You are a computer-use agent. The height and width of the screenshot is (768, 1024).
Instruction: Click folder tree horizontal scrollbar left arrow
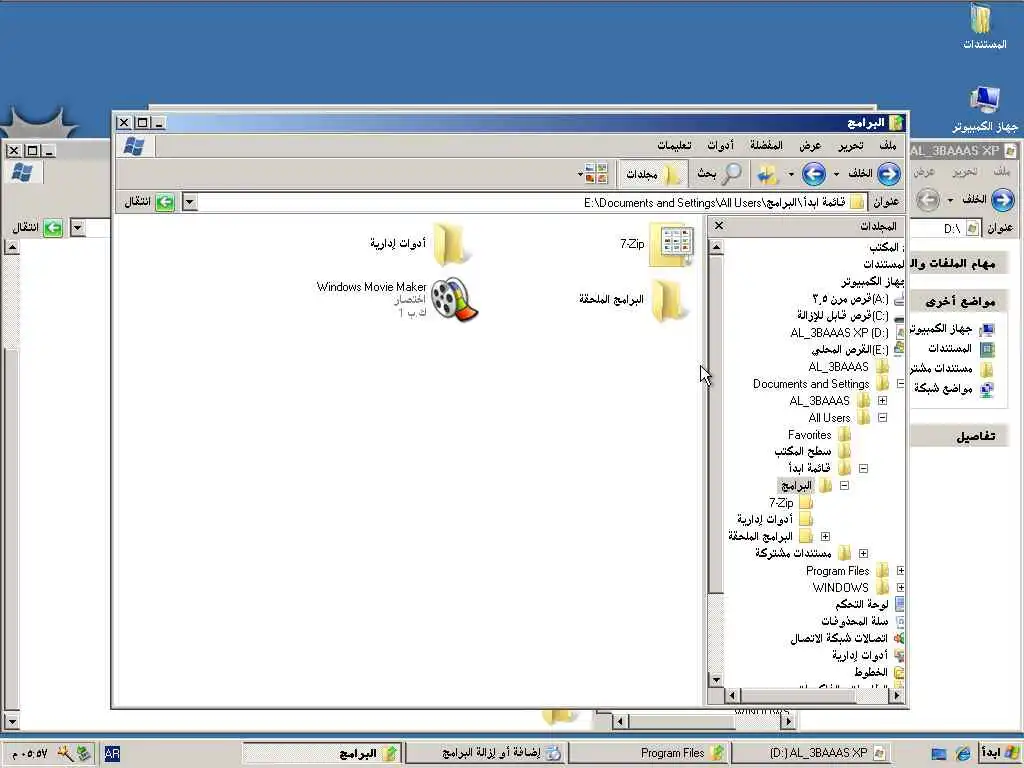(x=732, y=696)
